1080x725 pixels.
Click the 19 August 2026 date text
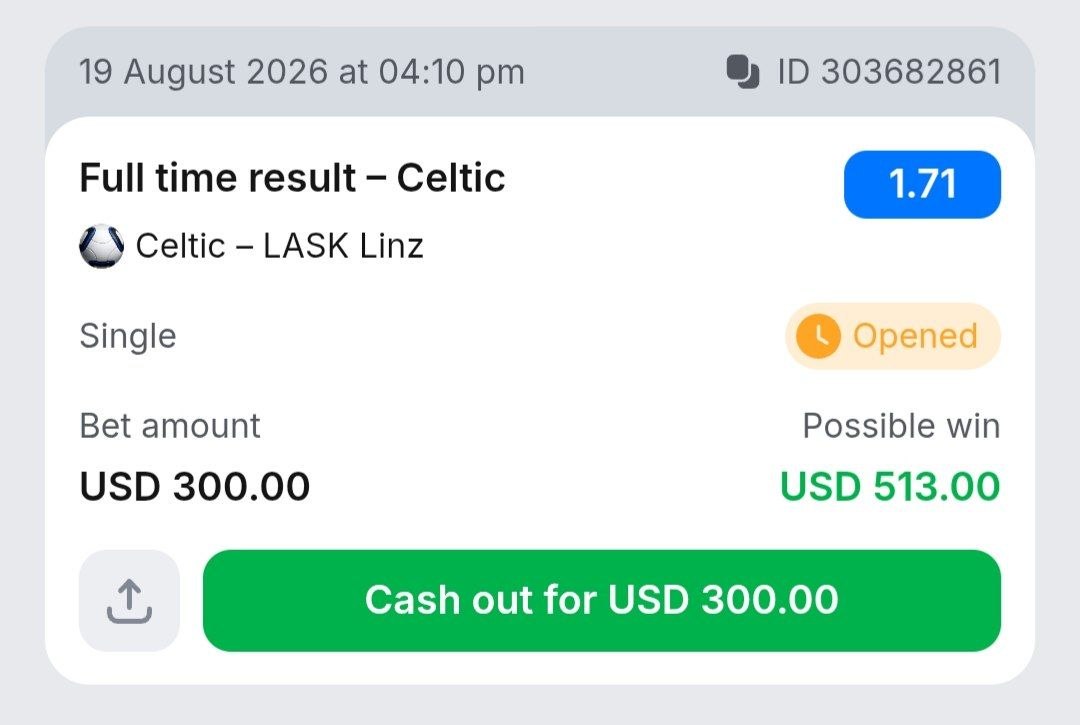point(203,72)
